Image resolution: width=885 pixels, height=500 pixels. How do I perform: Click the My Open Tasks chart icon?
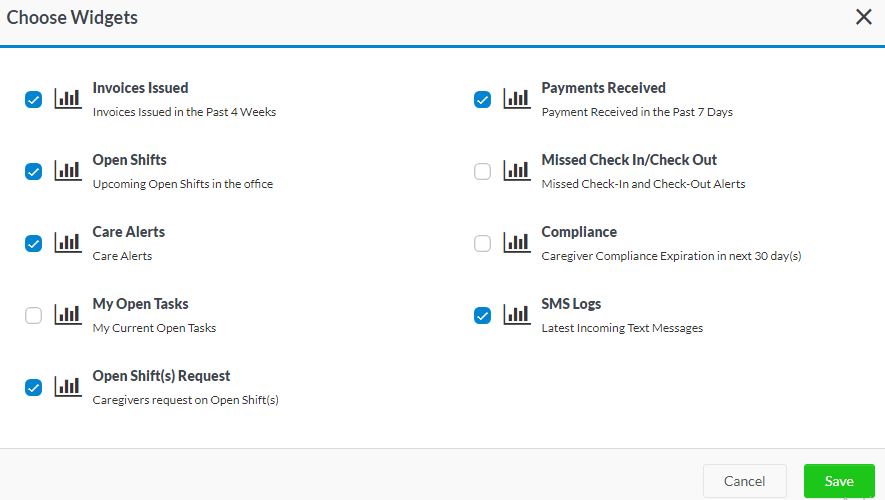point(68,314)
